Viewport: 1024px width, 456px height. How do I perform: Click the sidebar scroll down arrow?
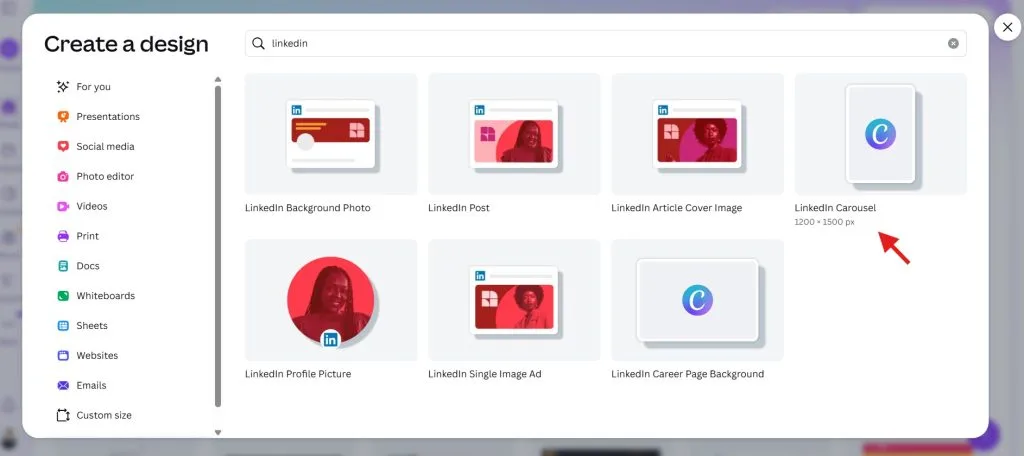tap(218, 432)
